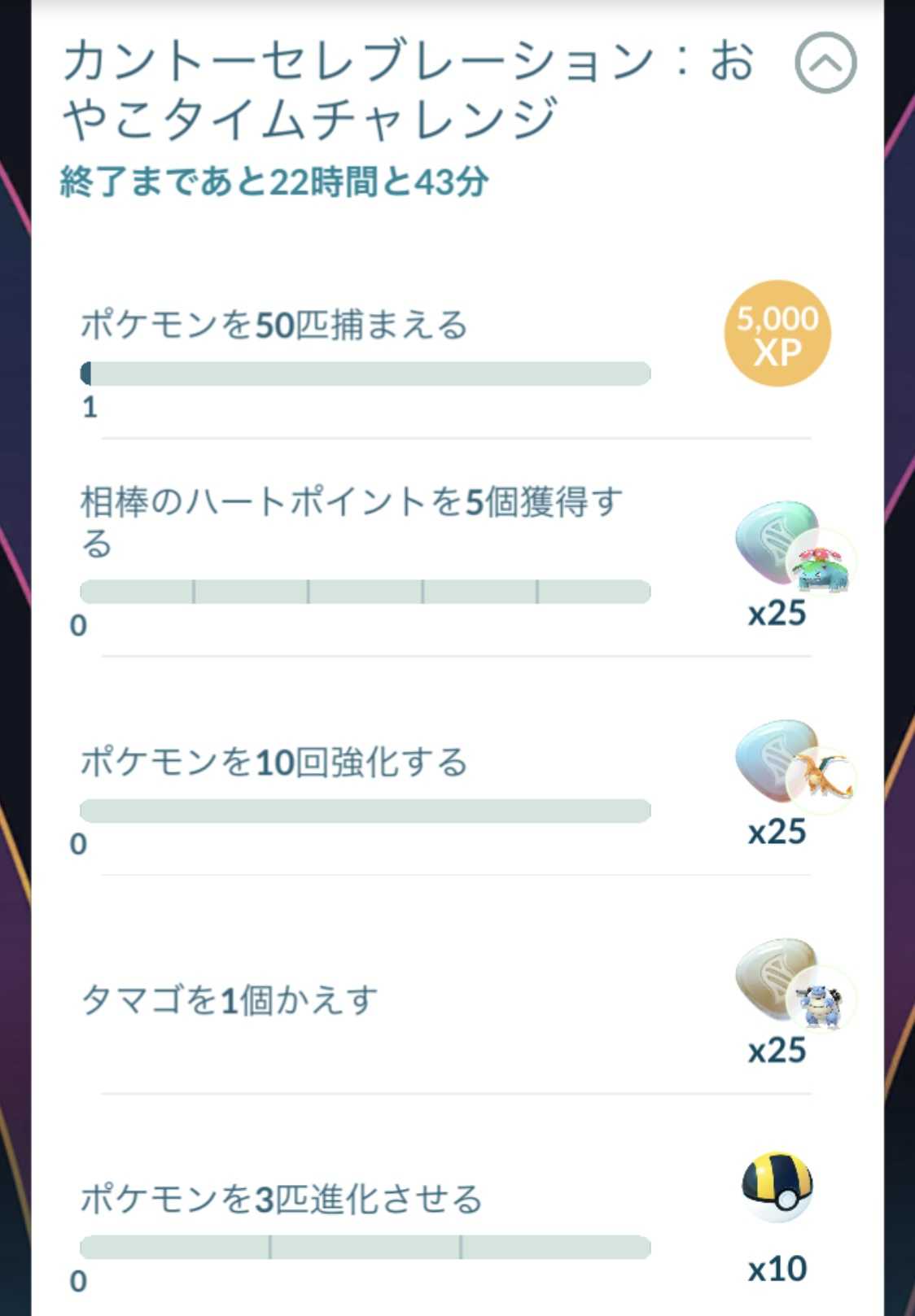The image size is (915, 1316).
Task: Click the power up 10 times progress bar
Action: point(366,811)
